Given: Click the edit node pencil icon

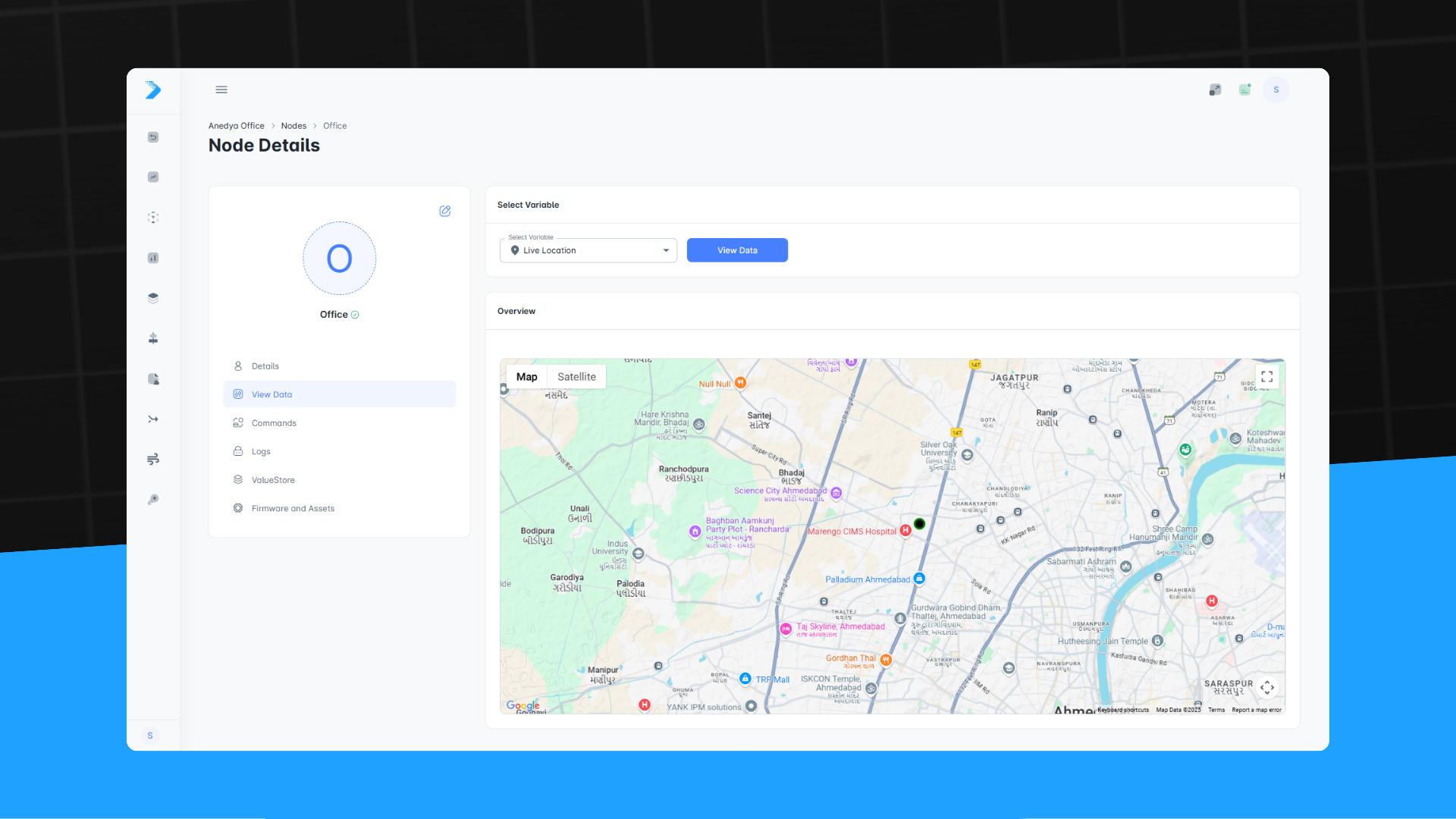Looking at the screenshot, I should click(x=445, y=211).
